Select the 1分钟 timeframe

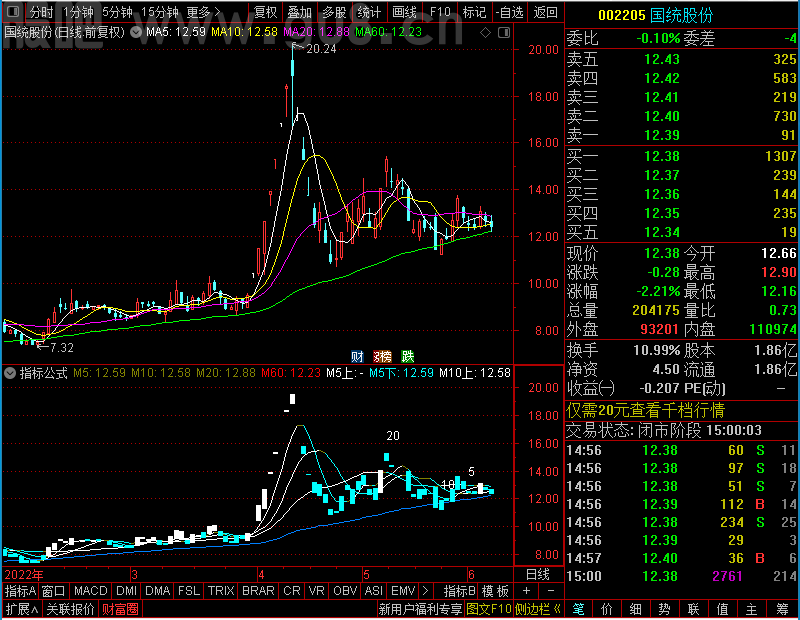tap(78, 12)
